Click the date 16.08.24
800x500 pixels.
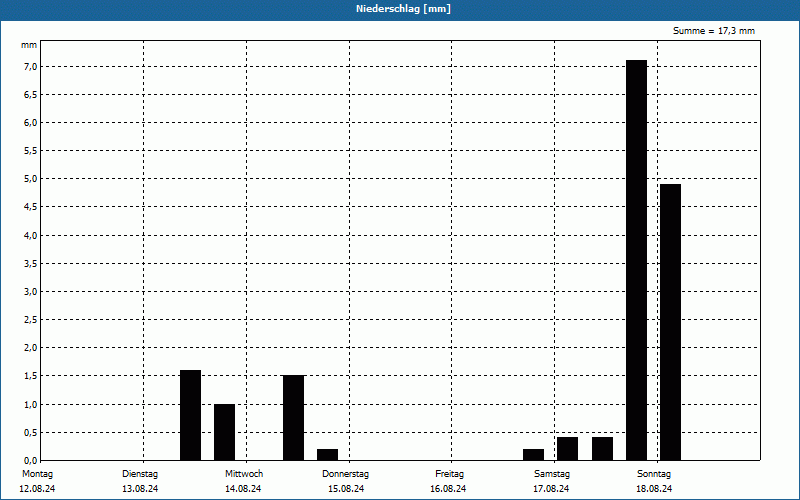[448, 489]
